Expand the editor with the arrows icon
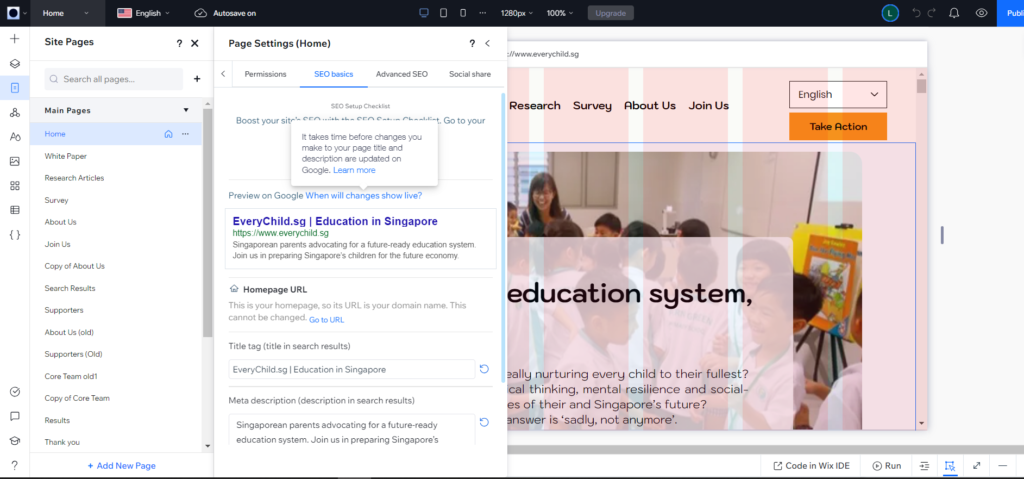 point(976,466)
